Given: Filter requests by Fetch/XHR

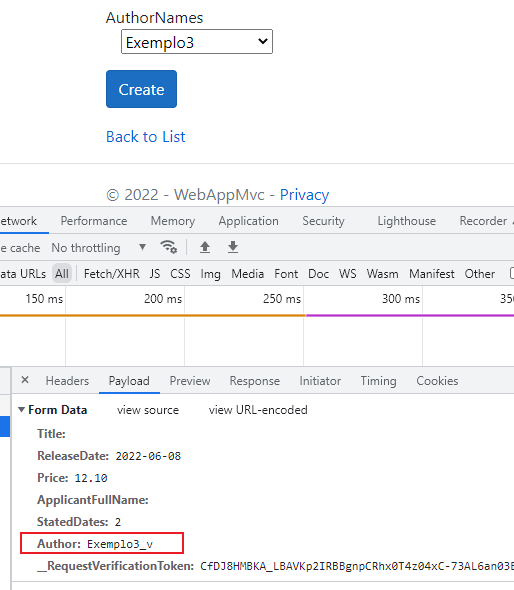Looking at the screenshot, I should pyautogui.click(x=112, y=274).
